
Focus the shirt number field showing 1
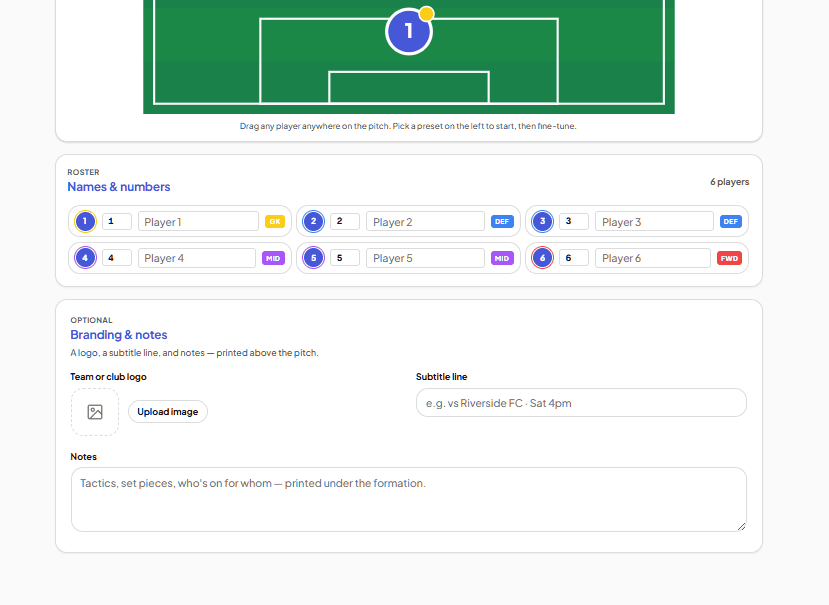point(117,221)
